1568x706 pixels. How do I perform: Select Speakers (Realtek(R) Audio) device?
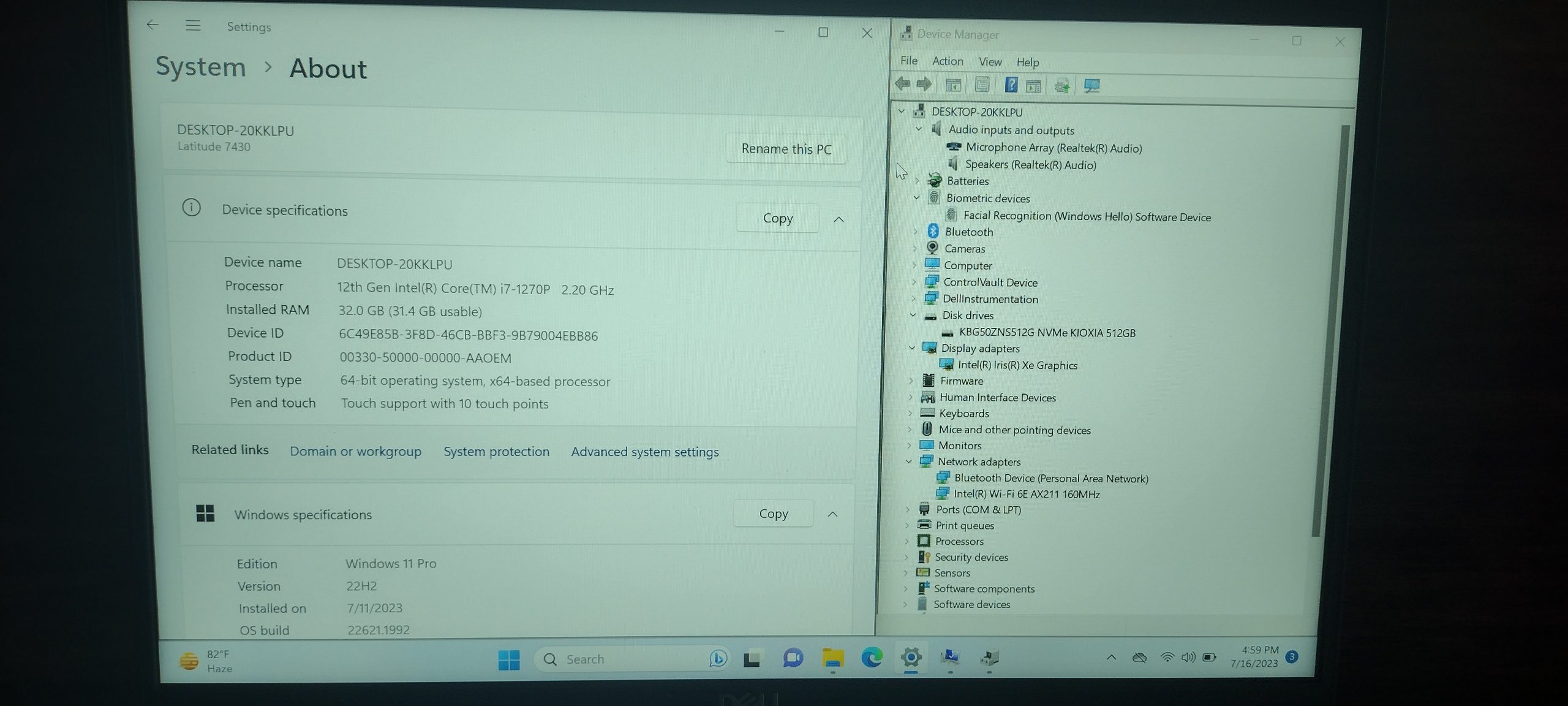[x=1031, y=164]
